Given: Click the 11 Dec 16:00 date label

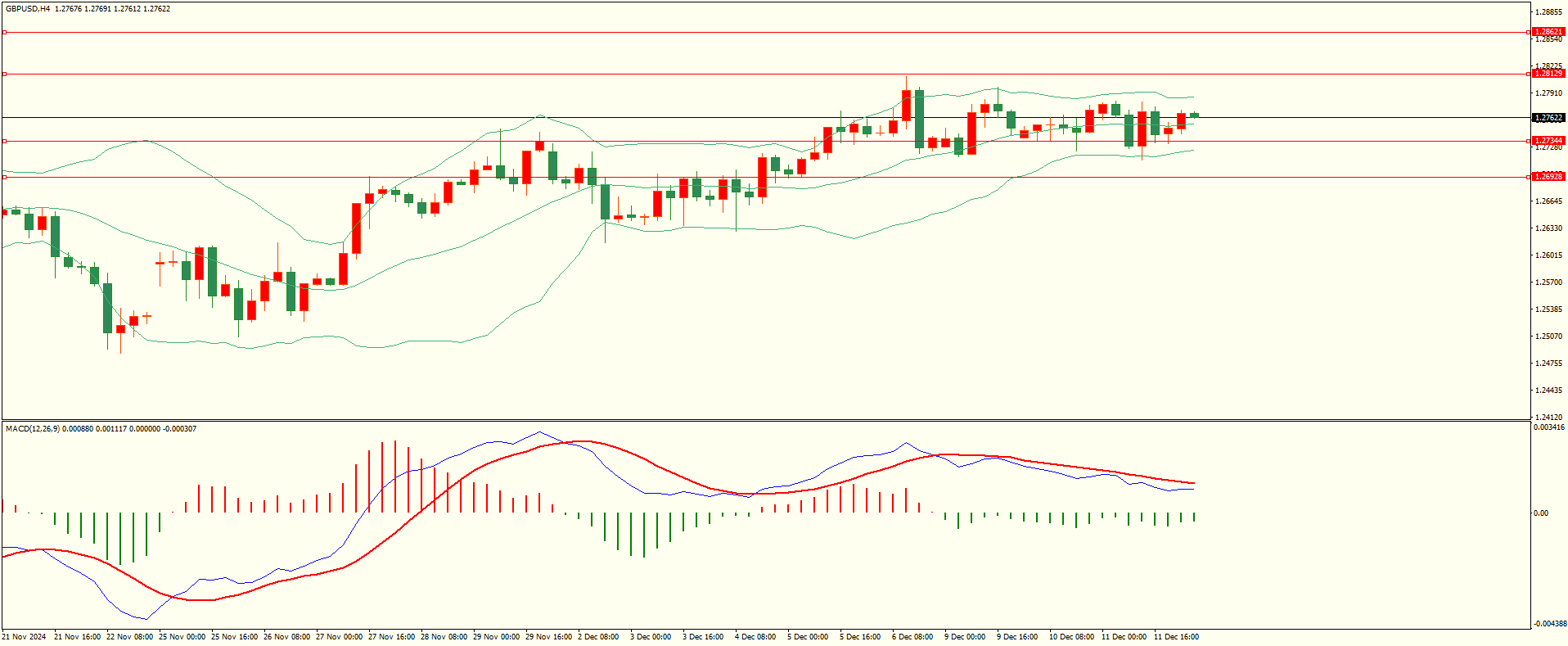Looking at the screenshot, I should coord(1175,637).
